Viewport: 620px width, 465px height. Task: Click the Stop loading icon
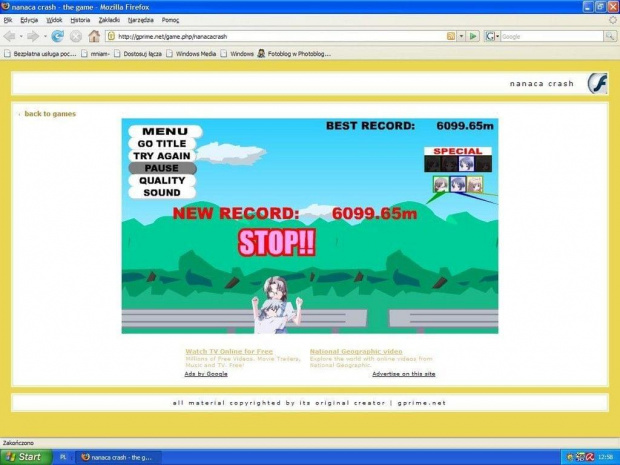pyautogui.click(x=76, y=36)
